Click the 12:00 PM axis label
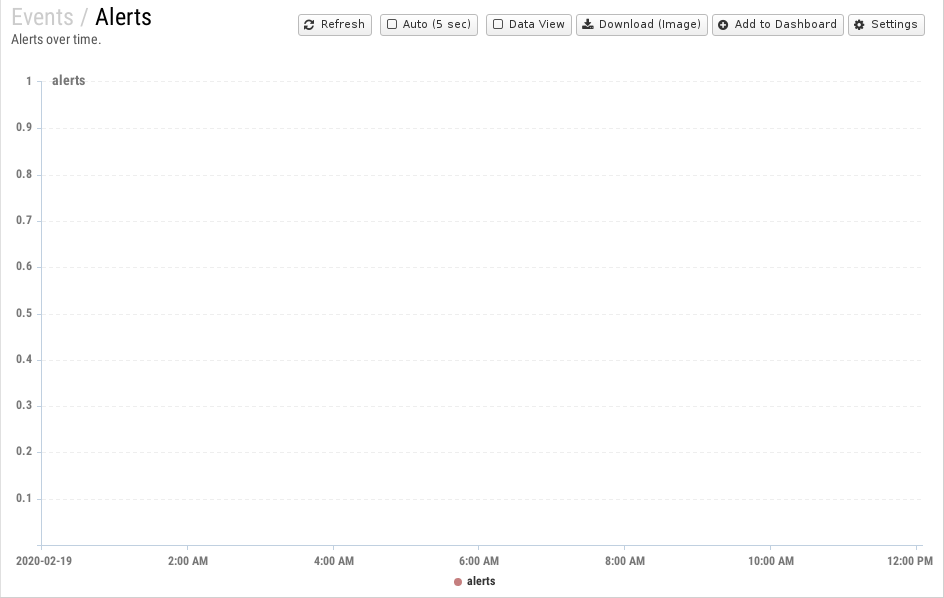The height and width of the screenshot is (598, 944). click(x=910, y=561)
